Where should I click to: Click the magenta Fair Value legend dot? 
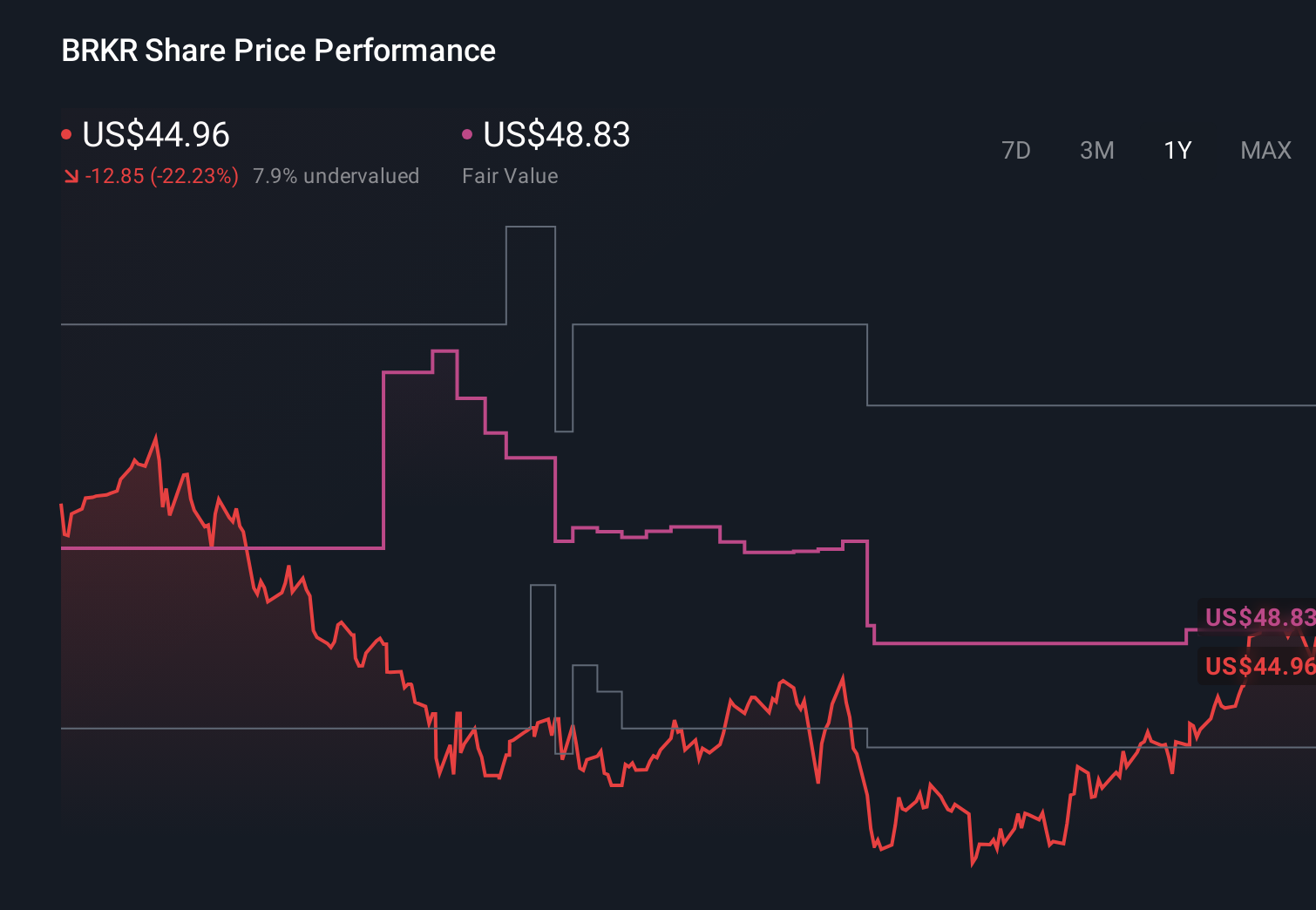(x=468, y=133)
